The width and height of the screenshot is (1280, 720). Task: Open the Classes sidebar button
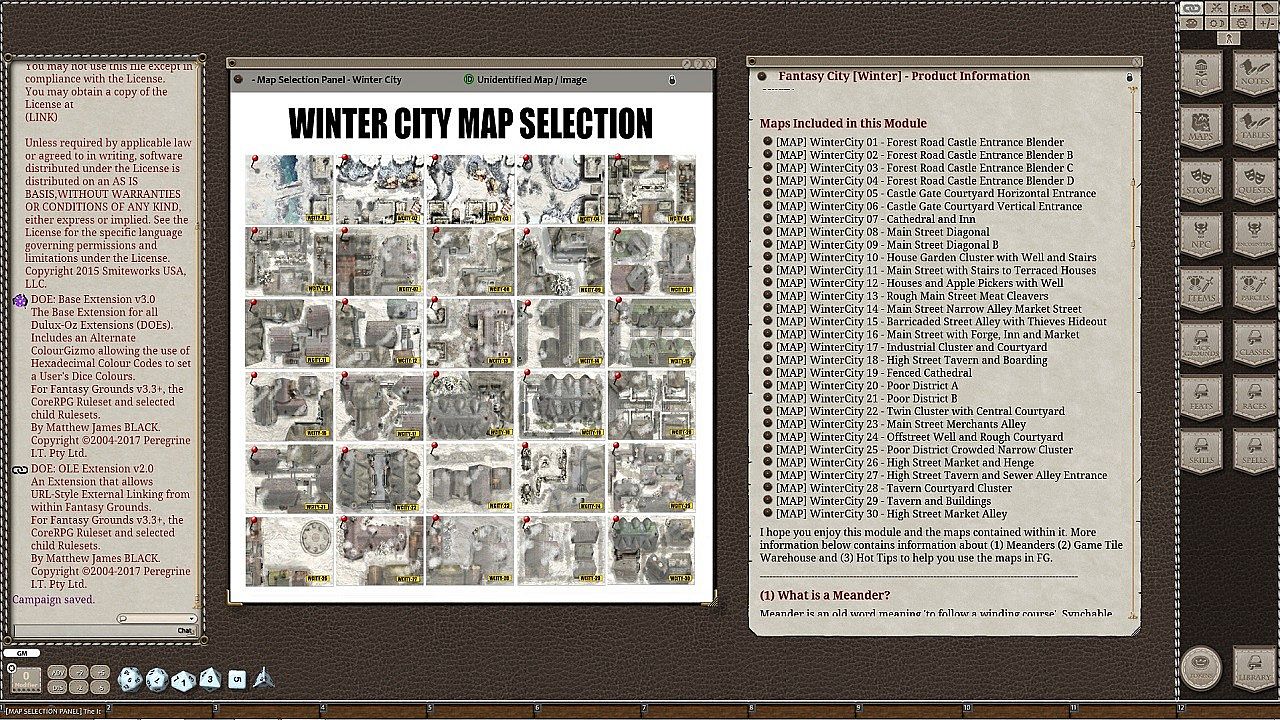(x=1253, y=345)
